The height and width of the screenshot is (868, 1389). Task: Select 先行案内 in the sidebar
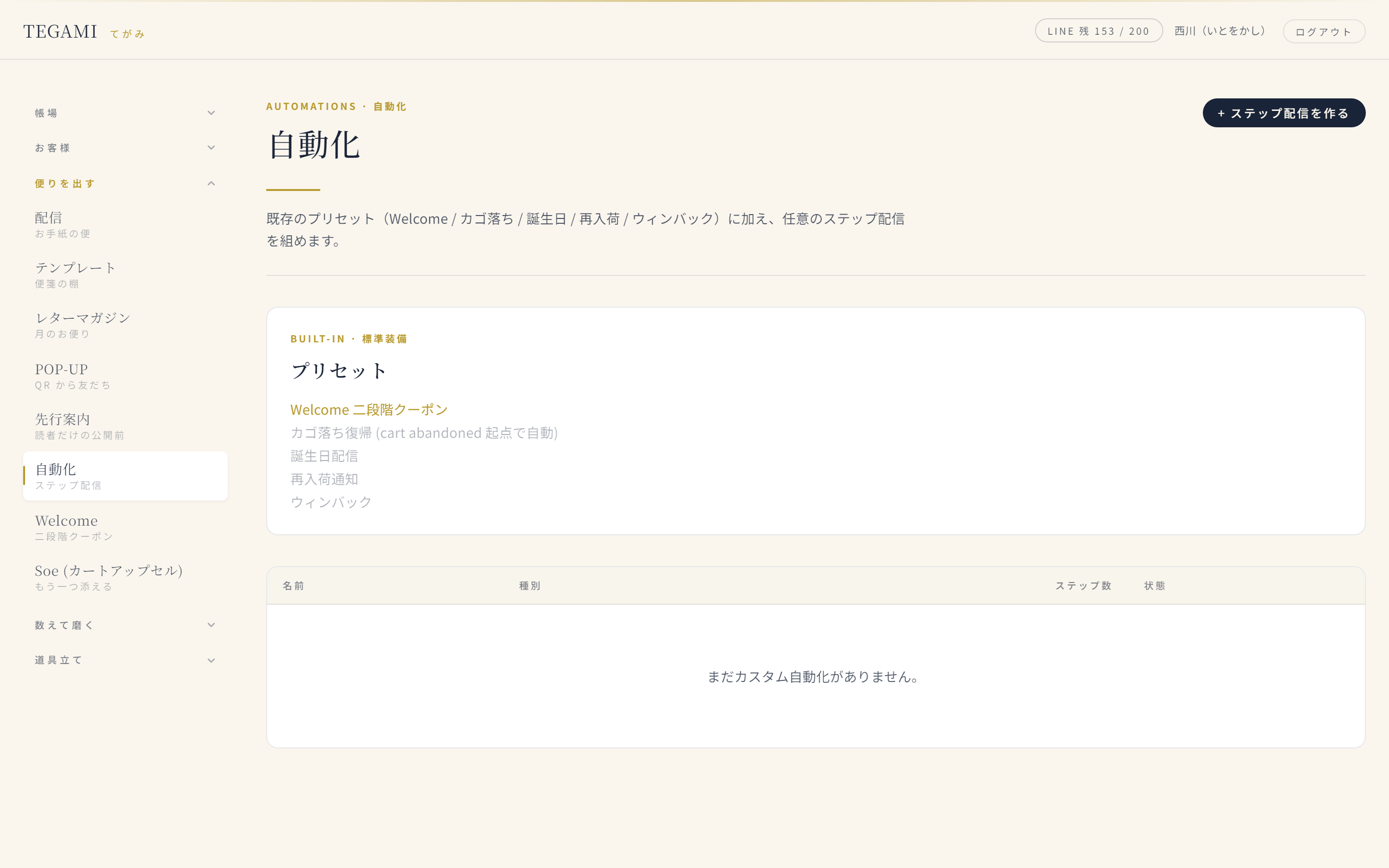tap(125, 426)
